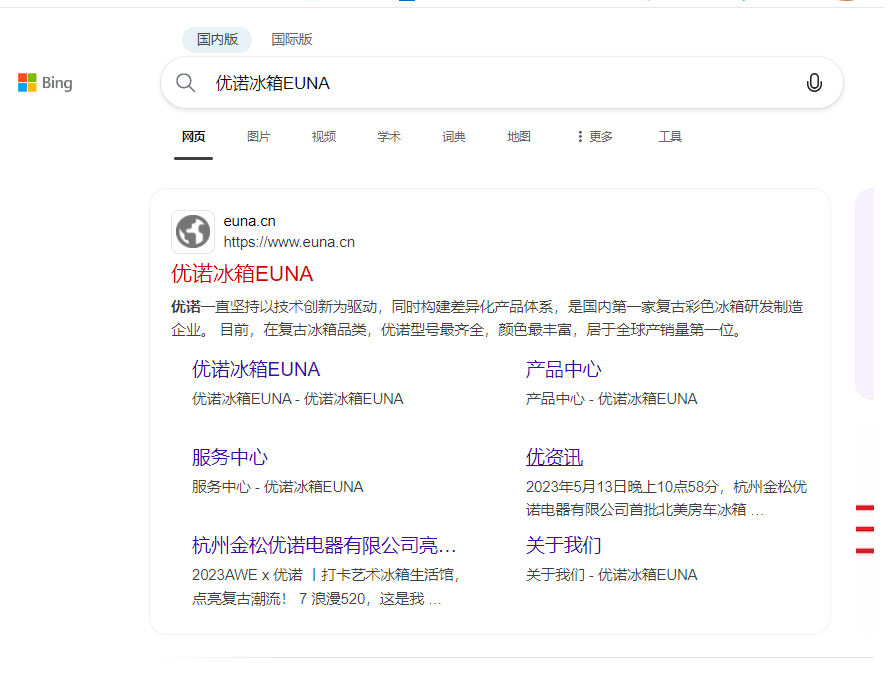Click the search box containing 优诺冰箱EUNA

(x=502, y=83)
